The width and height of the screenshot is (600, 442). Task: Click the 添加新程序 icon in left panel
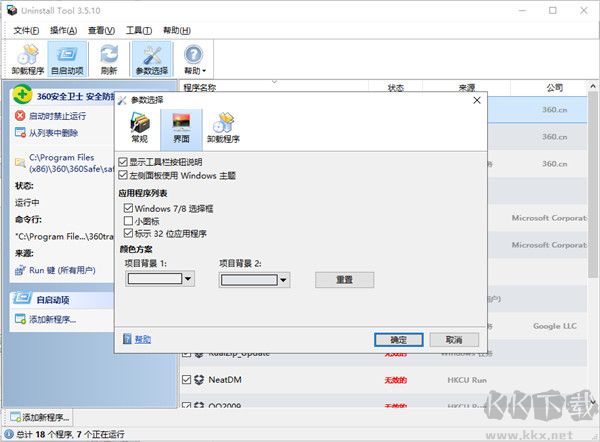(20, 319)
